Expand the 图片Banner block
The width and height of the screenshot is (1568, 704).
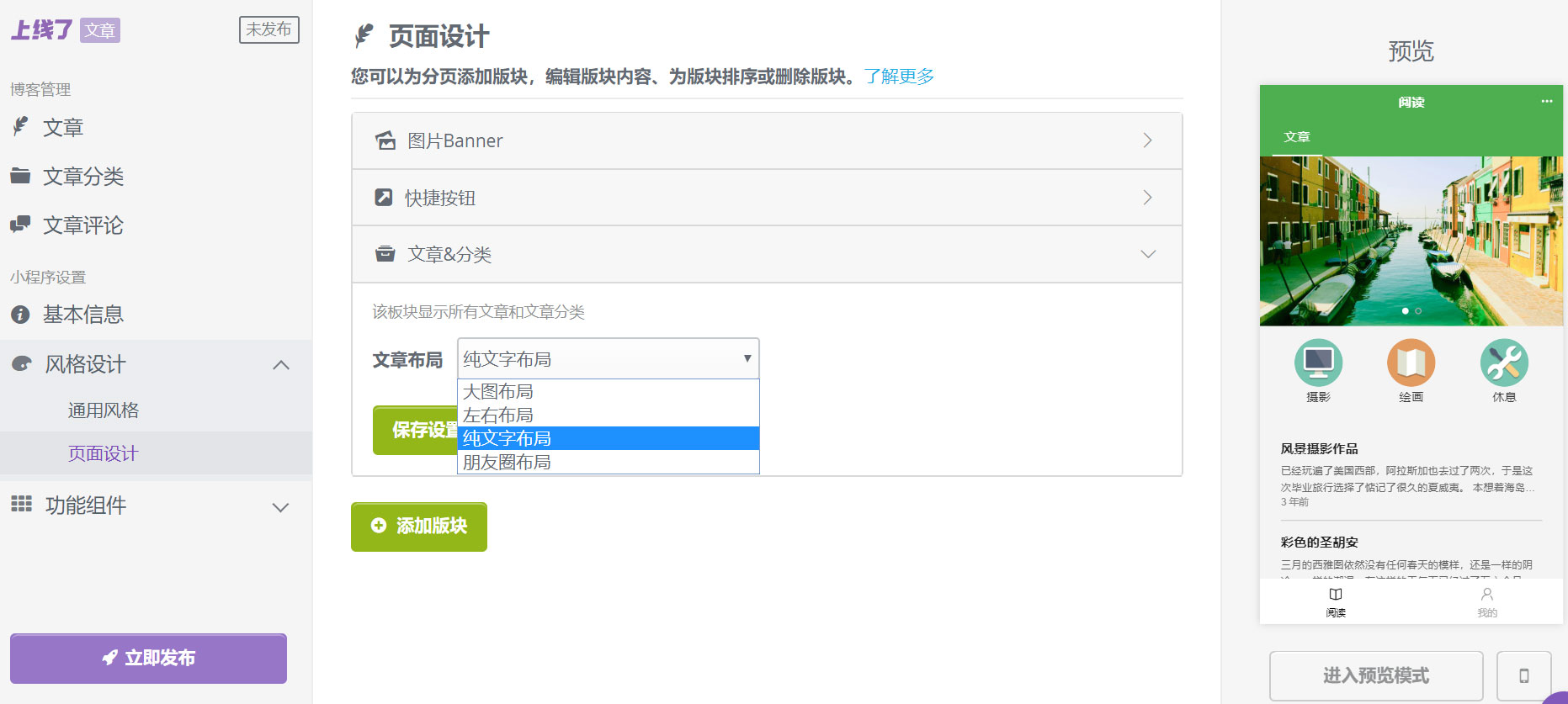[766, 140]
